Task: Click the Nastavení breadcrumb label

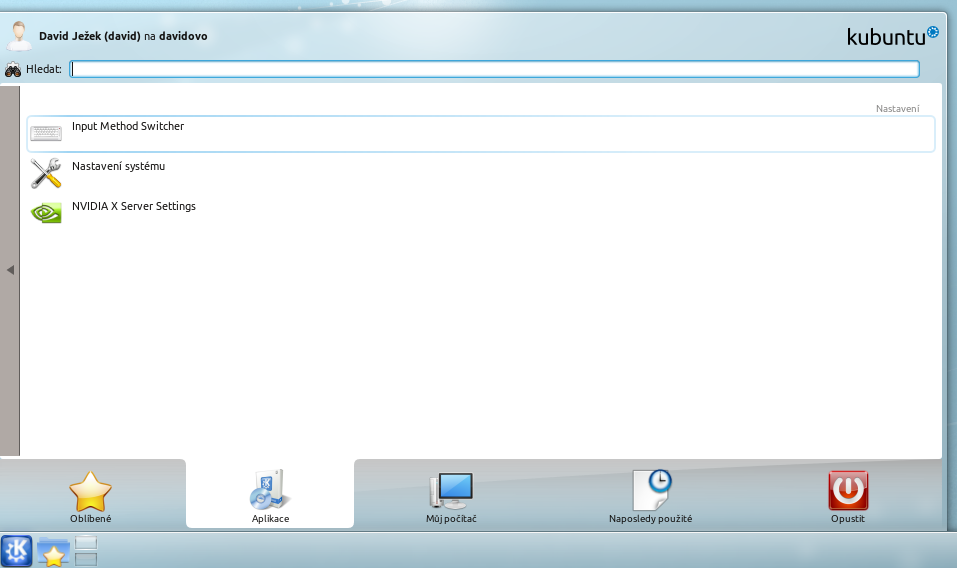Action: 897,109
